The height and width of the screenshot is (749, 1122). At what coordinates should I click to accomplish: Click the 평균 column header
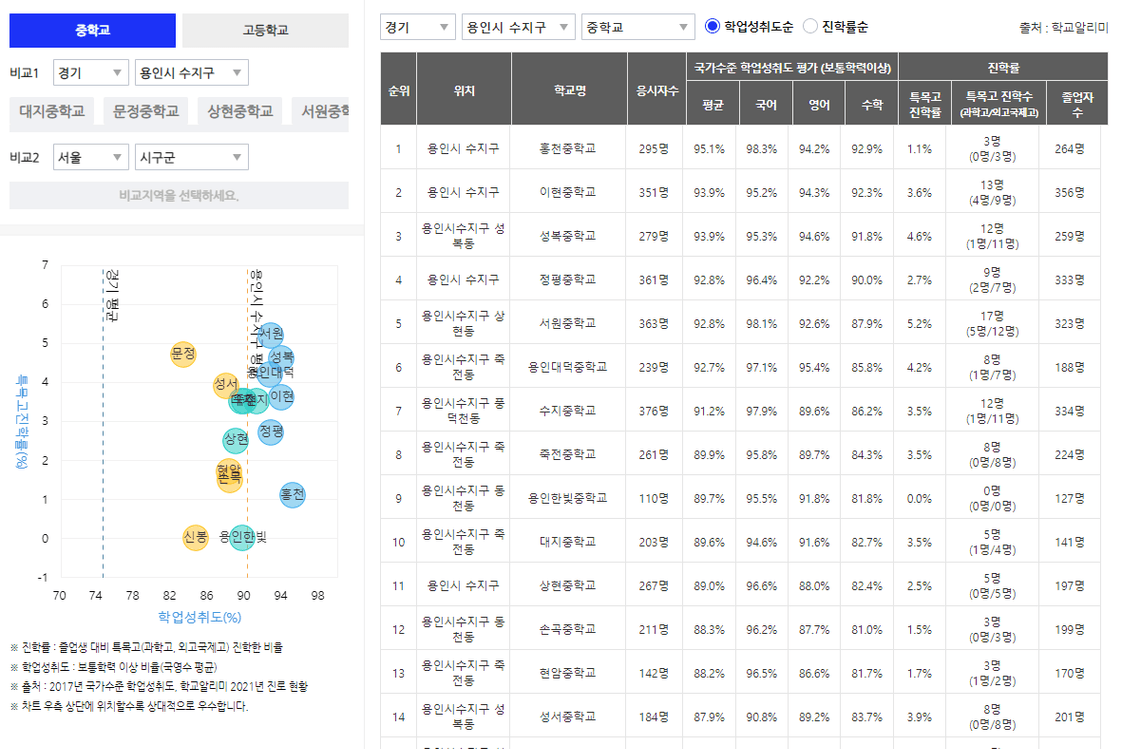(x=713, y=104)
